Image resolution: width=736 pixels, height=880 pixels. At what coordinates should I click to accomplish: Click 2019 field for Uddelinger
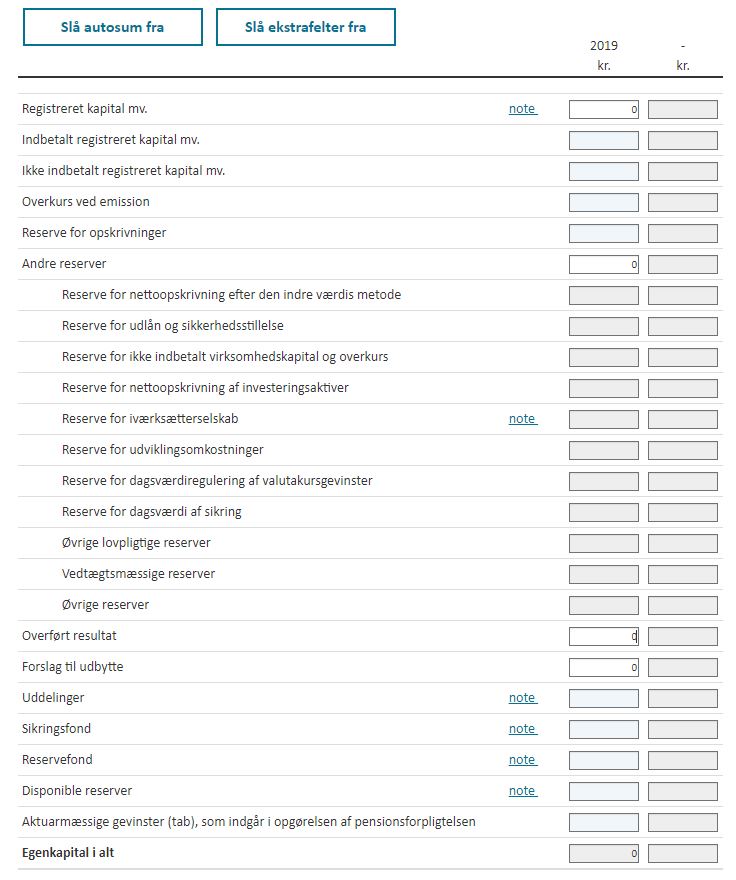603,699
